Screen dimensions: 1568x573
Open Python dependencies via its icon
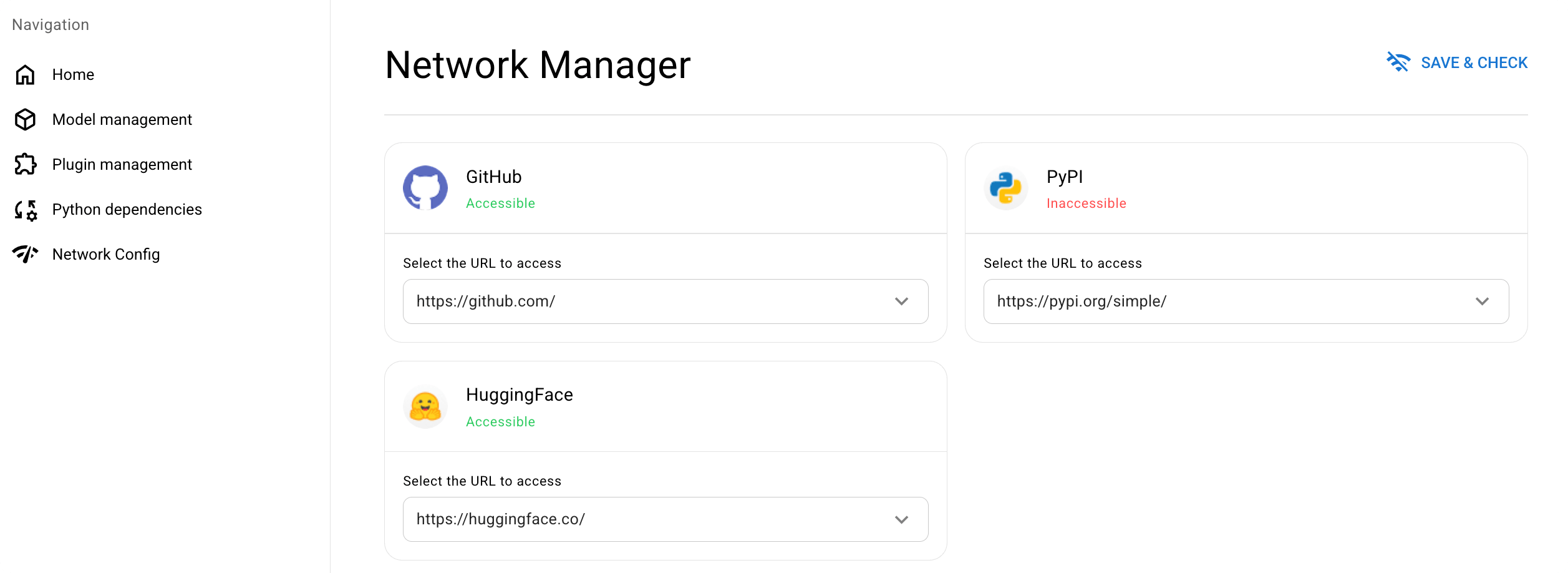point(24,209)
